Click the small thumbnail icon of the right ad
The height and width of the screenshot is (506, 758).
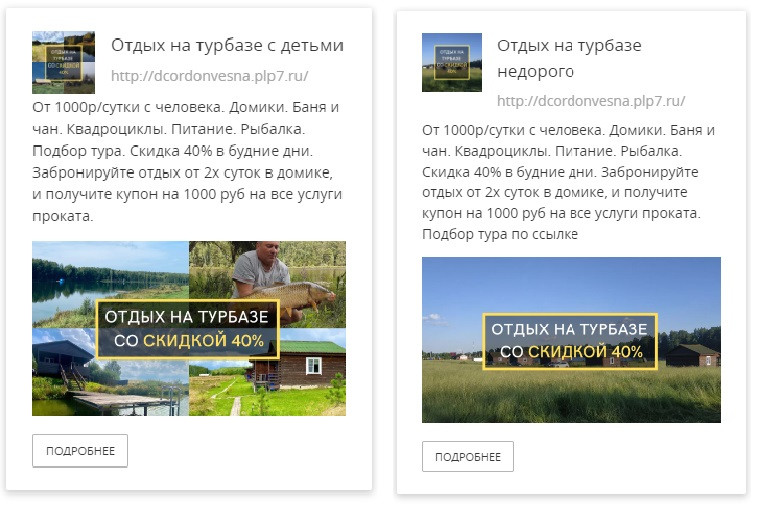452,62
